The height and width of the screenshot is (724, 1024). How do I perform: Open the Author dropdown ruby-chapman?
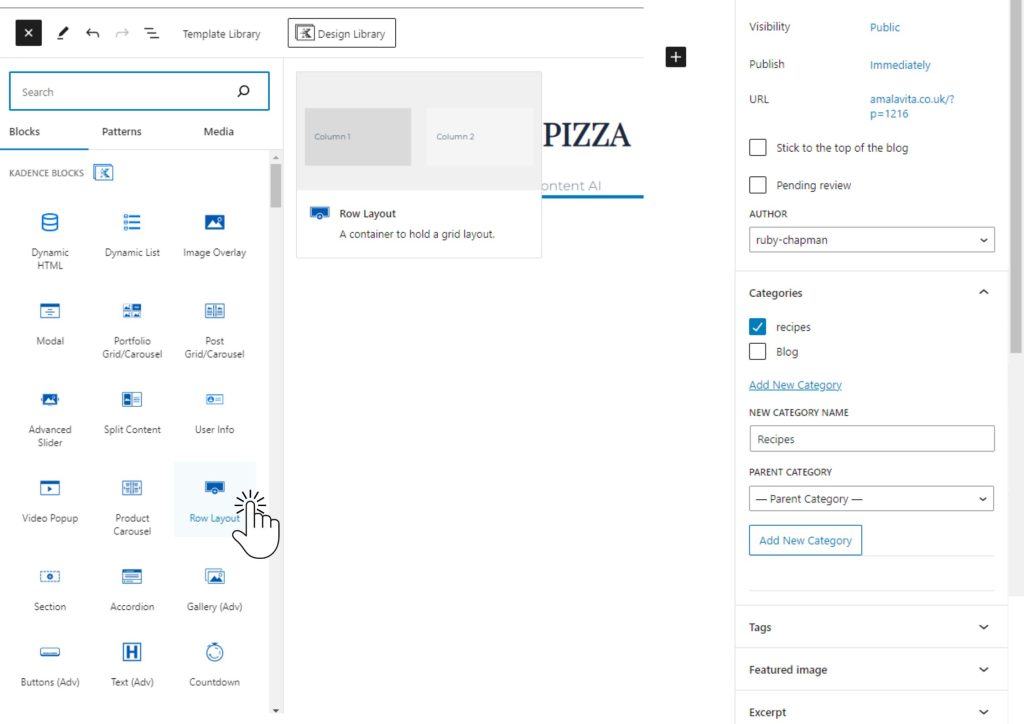click(x=871, y=240)
